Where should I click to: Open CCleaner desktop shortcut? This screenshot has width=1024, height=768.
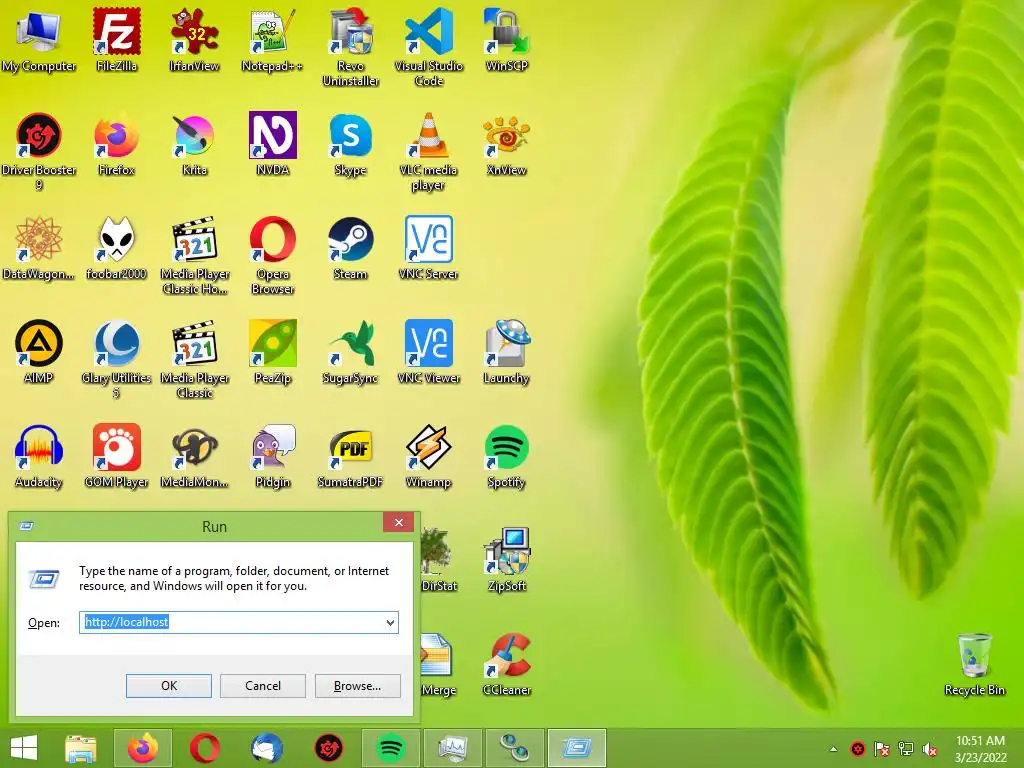click(506, 664)
